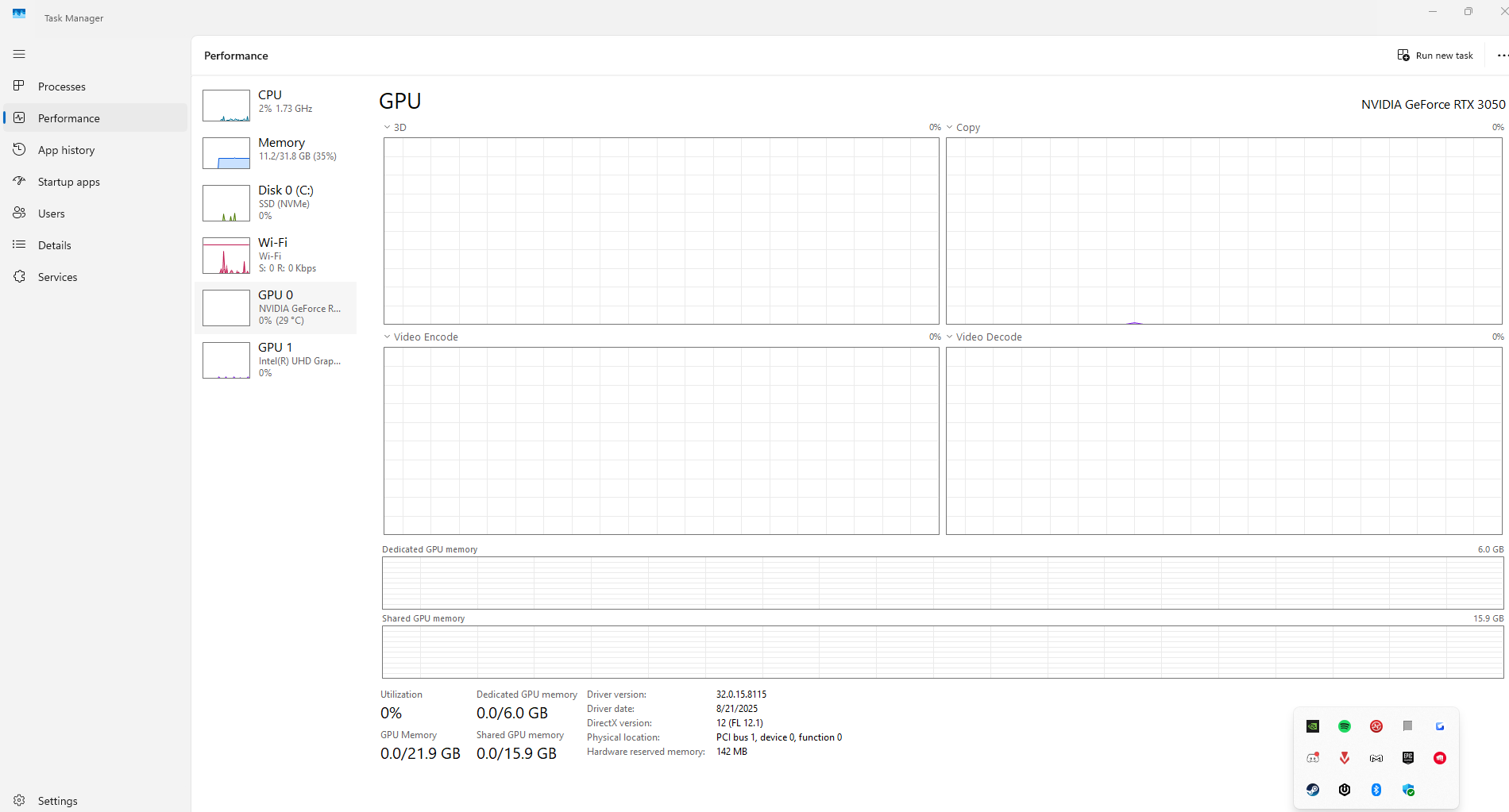This screenshot has width=1509, height=812.
Task: Click inside the 3D usage graph
Action: click(x=662, y=231)
